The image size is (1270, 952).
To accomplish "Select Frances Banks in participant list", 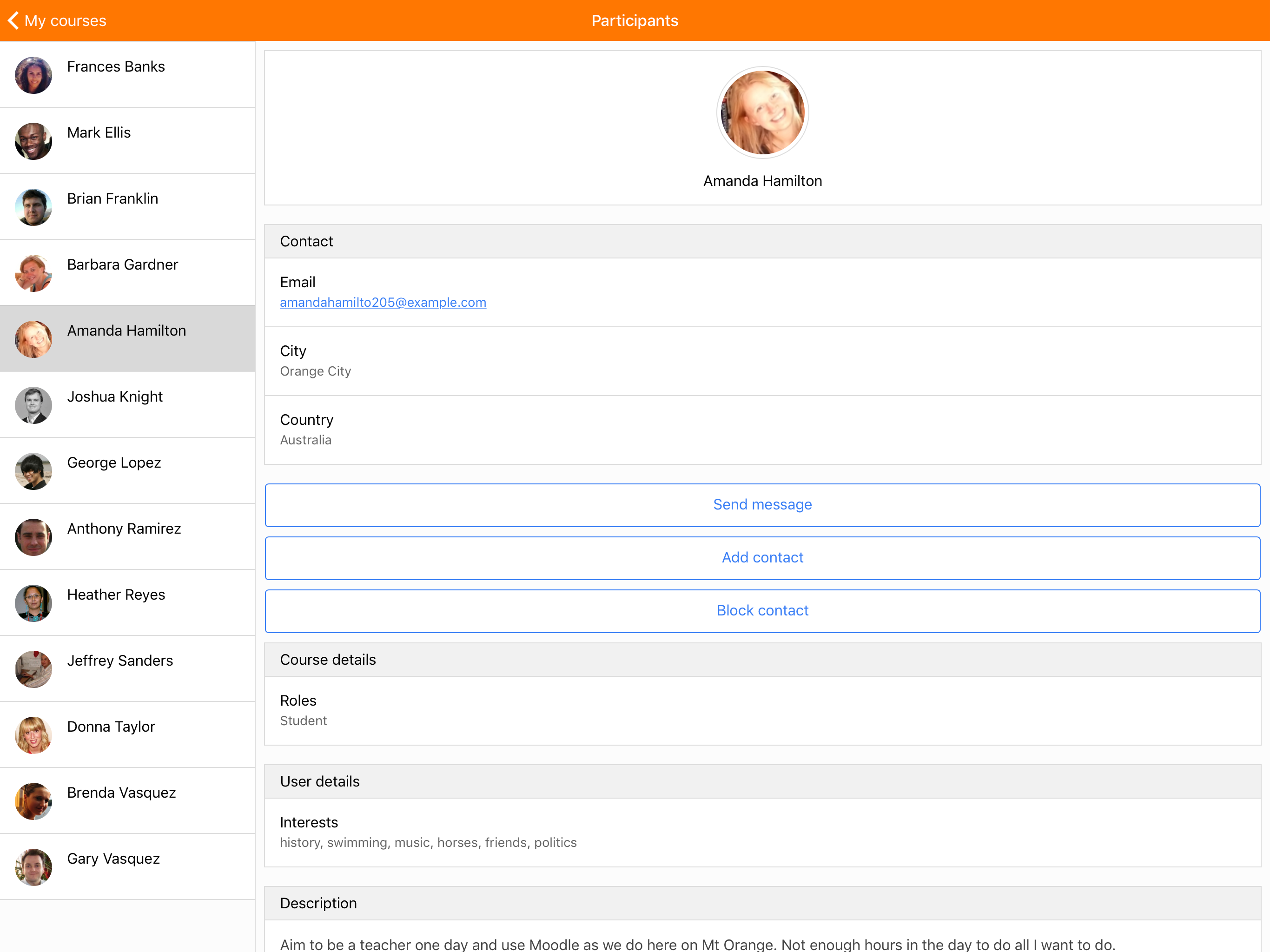I will (127, 75).
